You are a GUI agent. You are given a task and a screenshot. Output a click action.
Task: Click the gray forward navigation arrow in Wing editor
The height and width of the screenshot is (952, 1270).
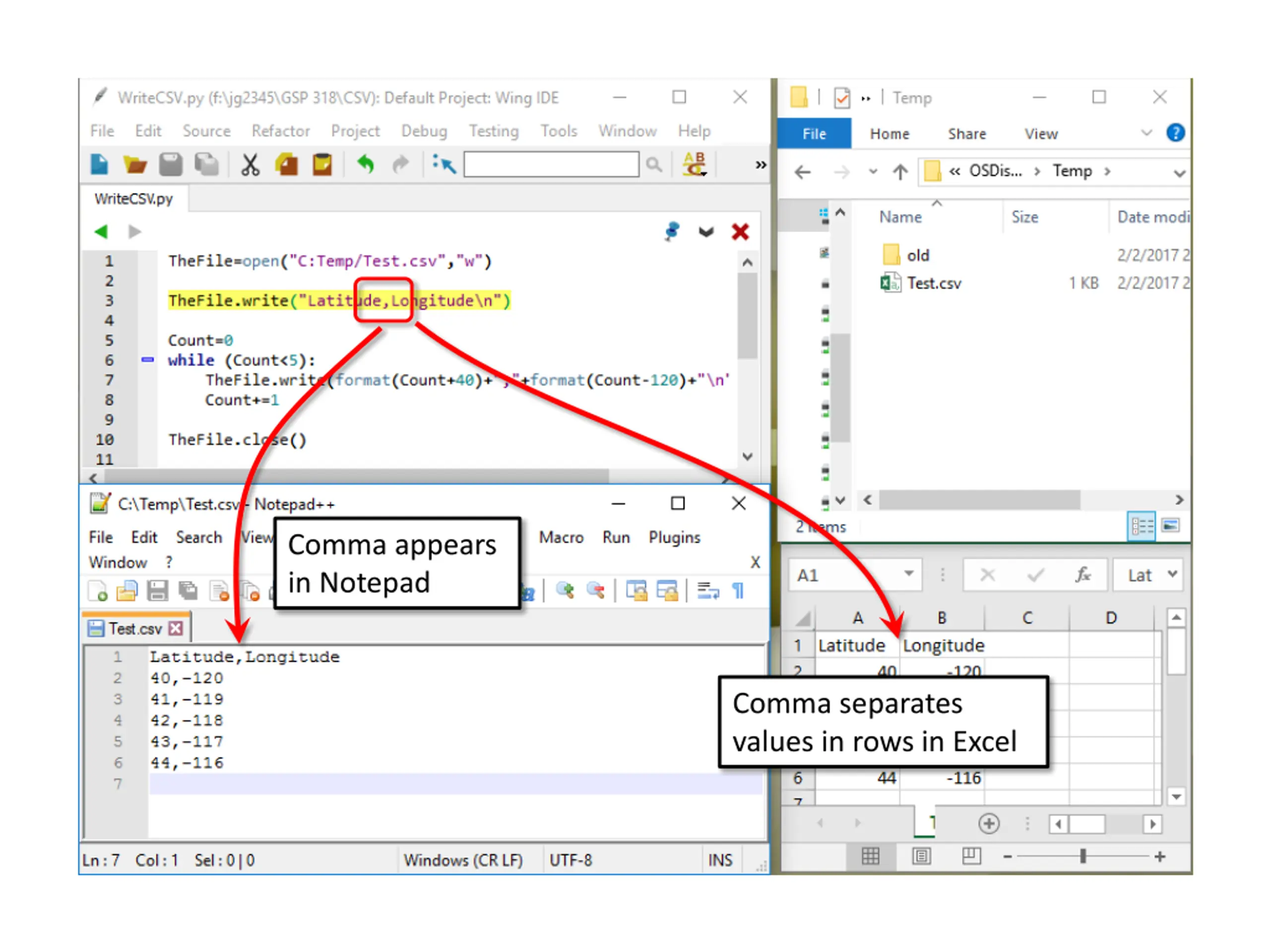134,232
